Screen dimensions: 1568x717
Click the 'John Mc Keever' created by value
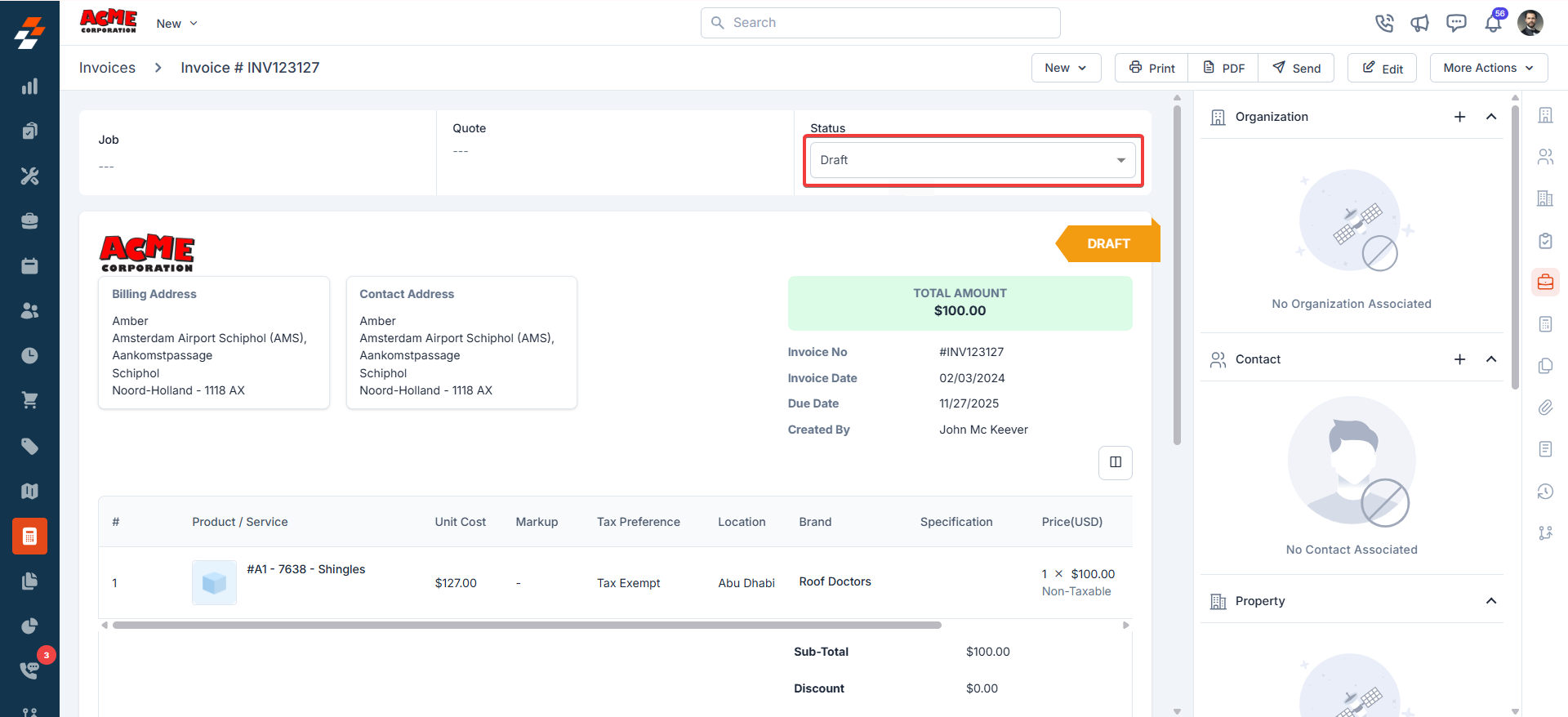983,430
